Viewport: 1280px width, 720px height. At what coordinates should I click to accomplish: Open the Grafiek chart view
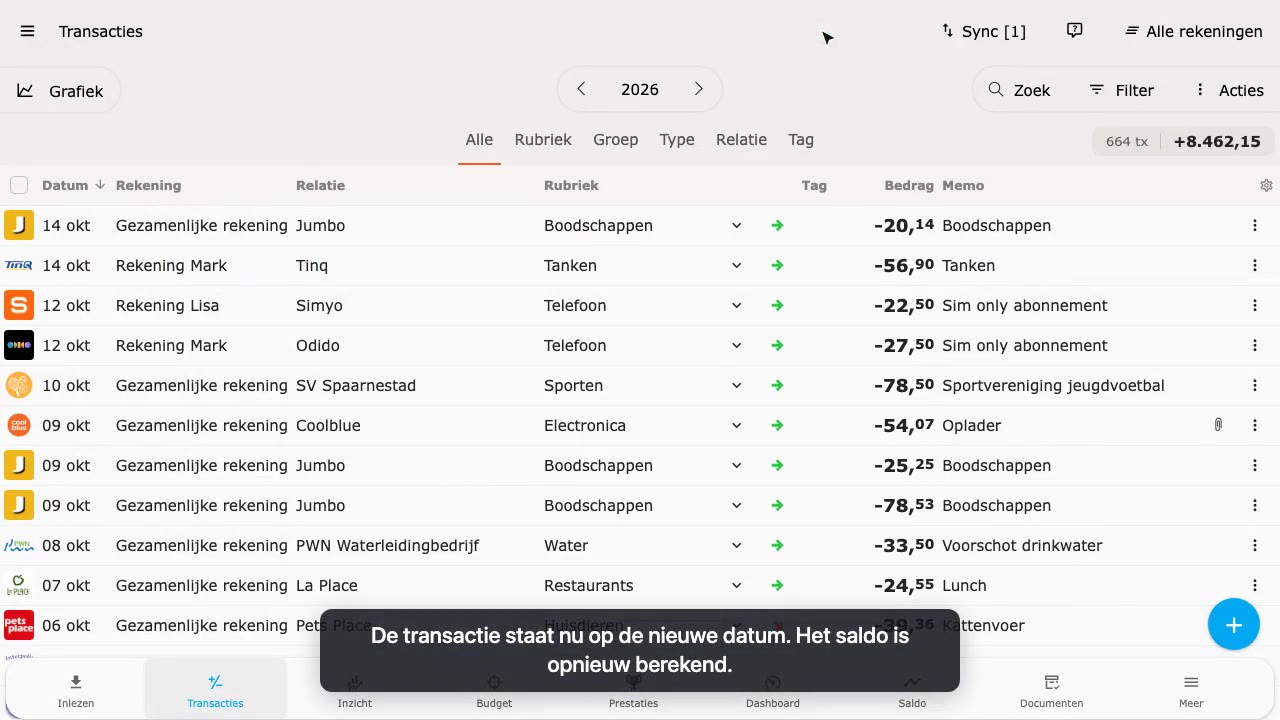[60, 91]
